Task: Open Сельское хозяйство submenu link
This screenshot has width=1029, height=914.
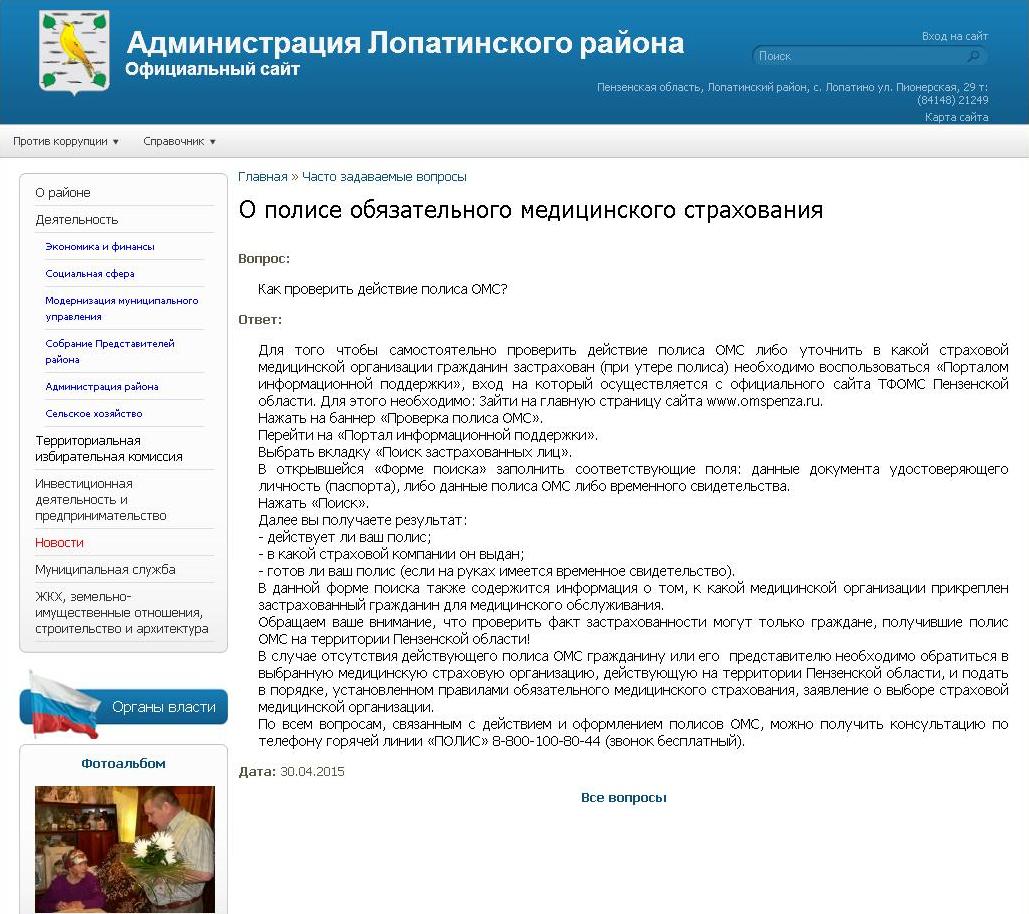Action: click(94, 413)
